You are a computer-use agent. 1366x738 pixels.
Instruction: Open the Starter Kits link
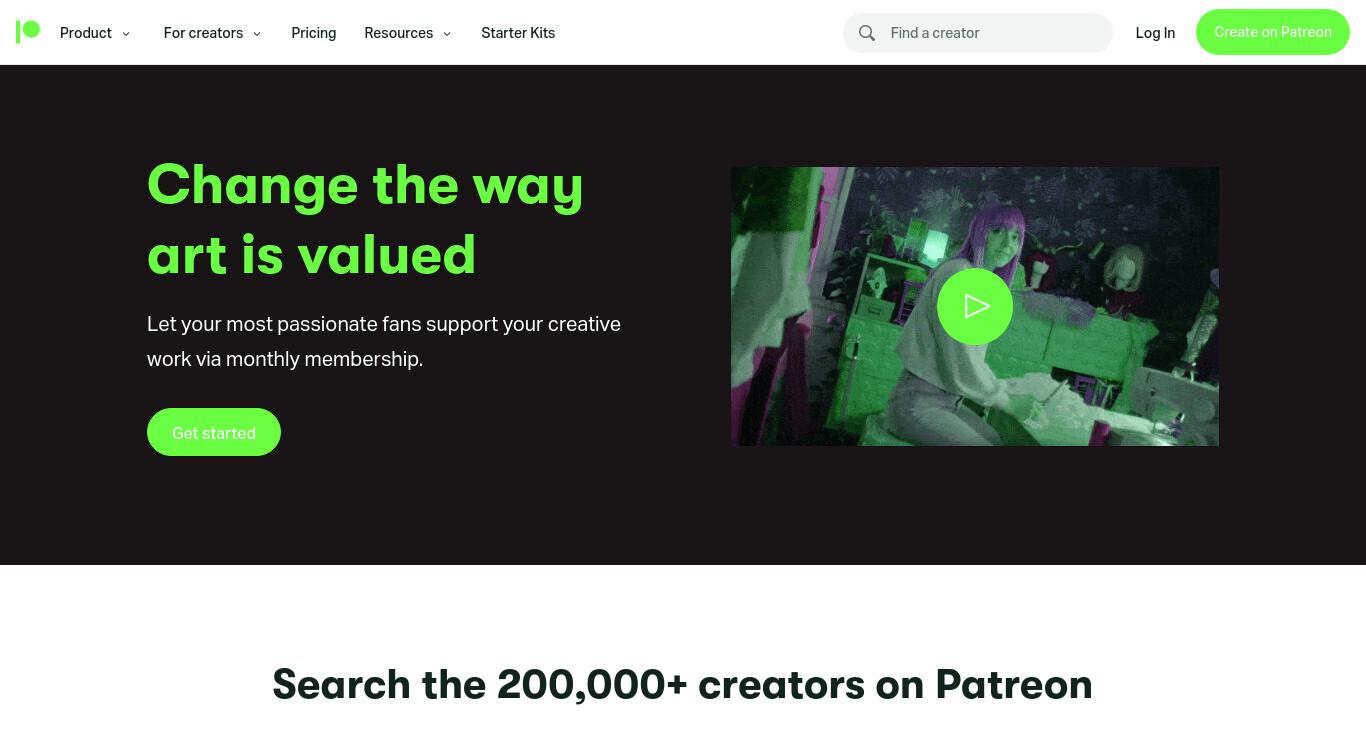pyautogui.click(x=518, y=33)
